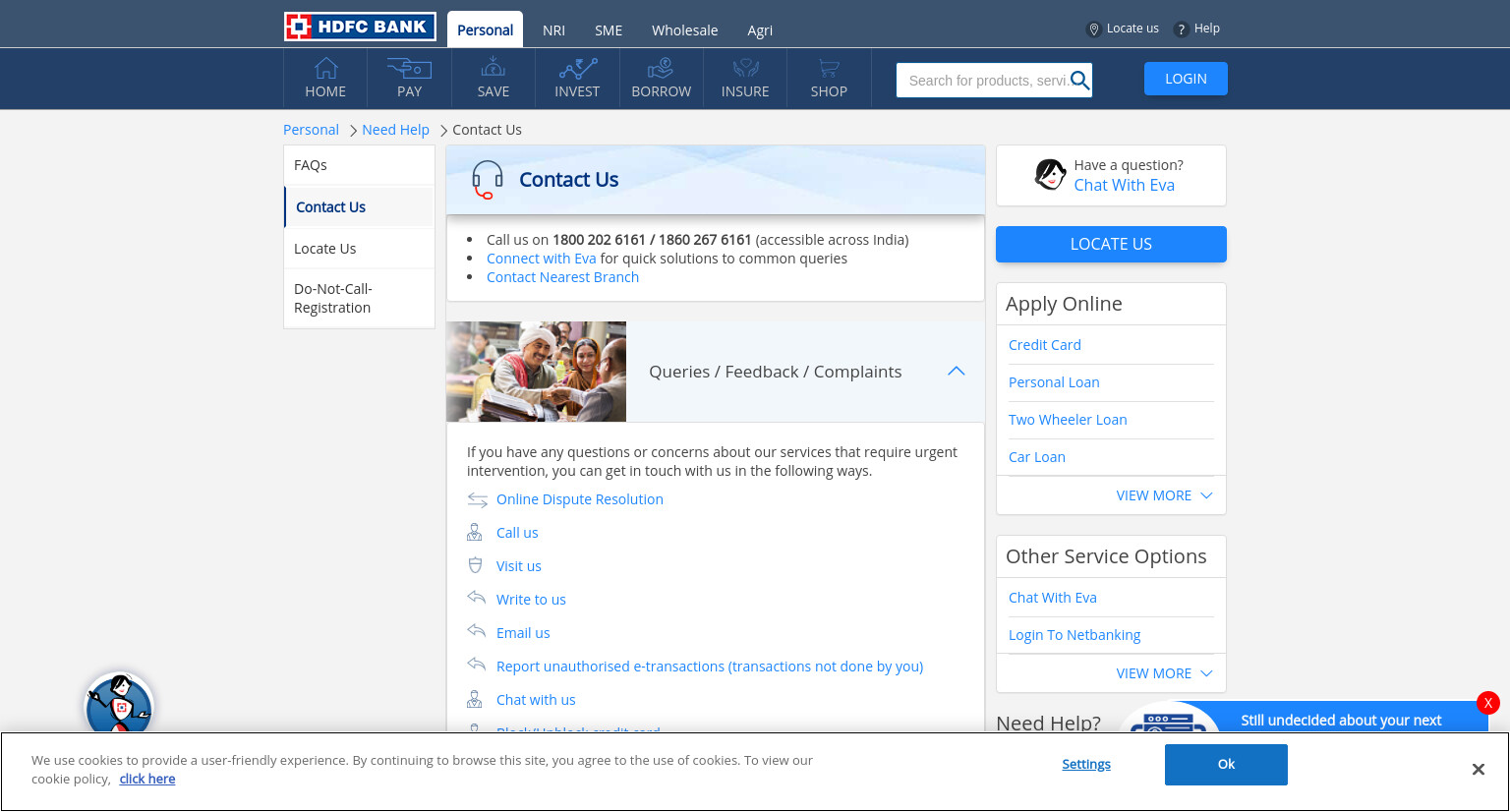Click the Chat With Eva heading link
Viewport: 1510px width, 812px height.
coord(1124,185)
